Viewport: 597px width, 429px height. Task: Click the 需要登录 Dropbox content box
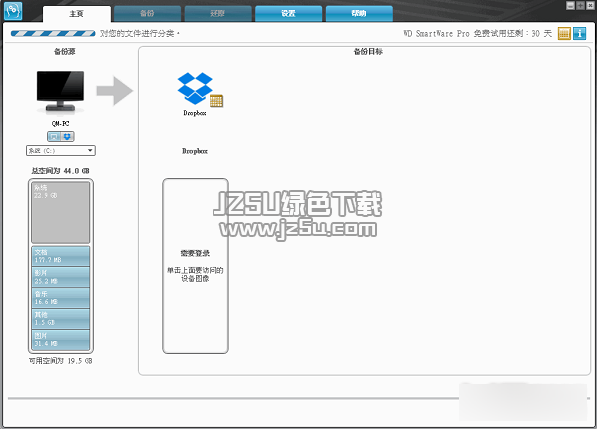[x=195, y=266]
